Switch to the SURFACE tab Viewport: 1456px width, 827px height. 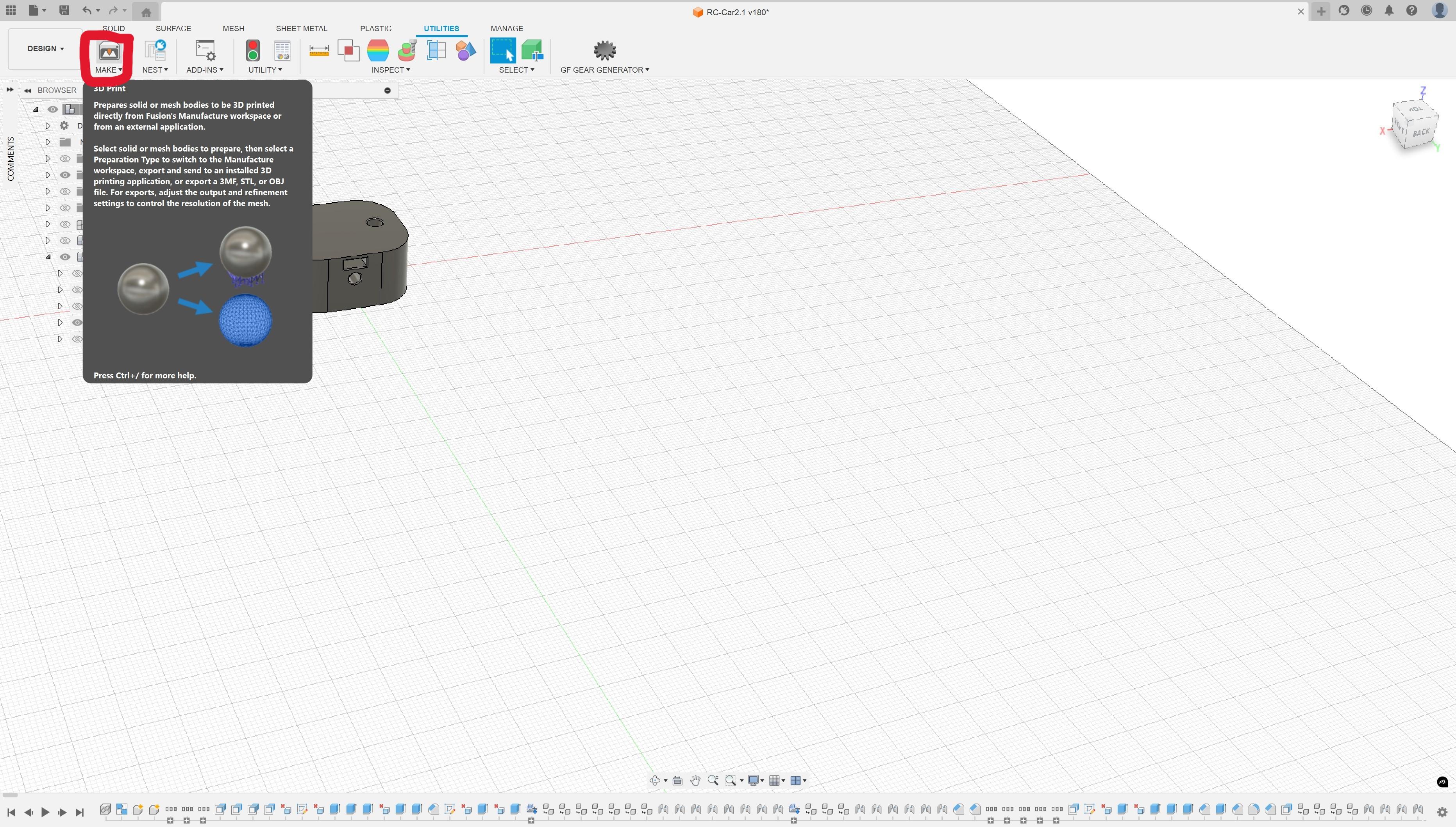pos(173,29)
